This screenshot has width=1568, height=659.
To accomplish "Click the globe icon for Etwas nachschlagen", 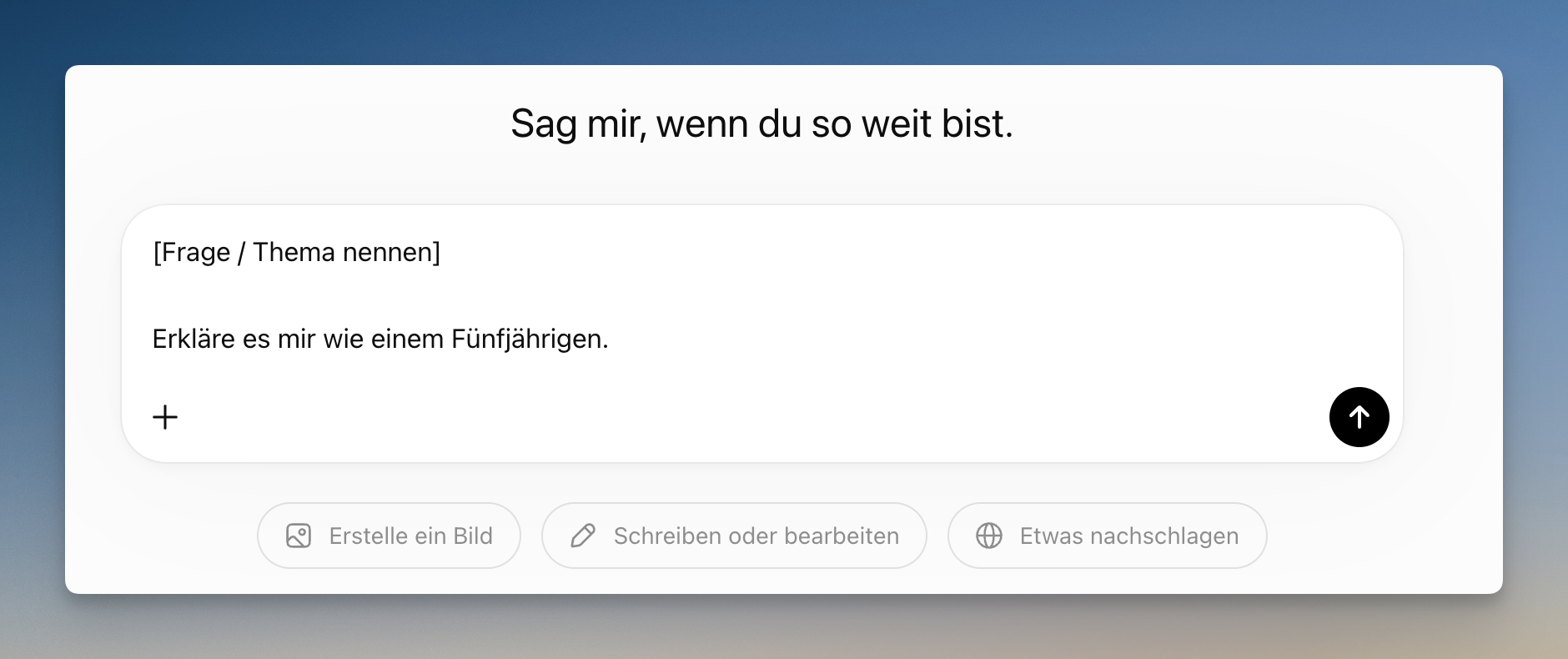I will (989, 536).
